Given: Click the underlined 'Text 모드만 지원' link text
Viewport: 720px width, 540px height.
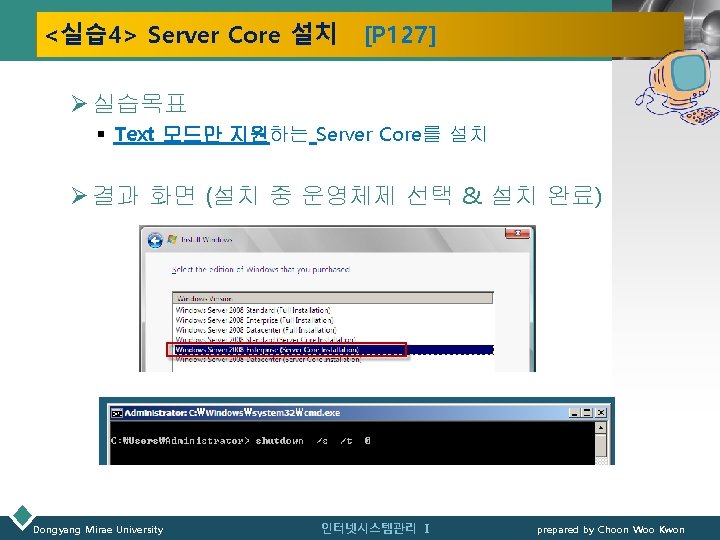Looking at the screenshot, I should (x=191, y=135).
